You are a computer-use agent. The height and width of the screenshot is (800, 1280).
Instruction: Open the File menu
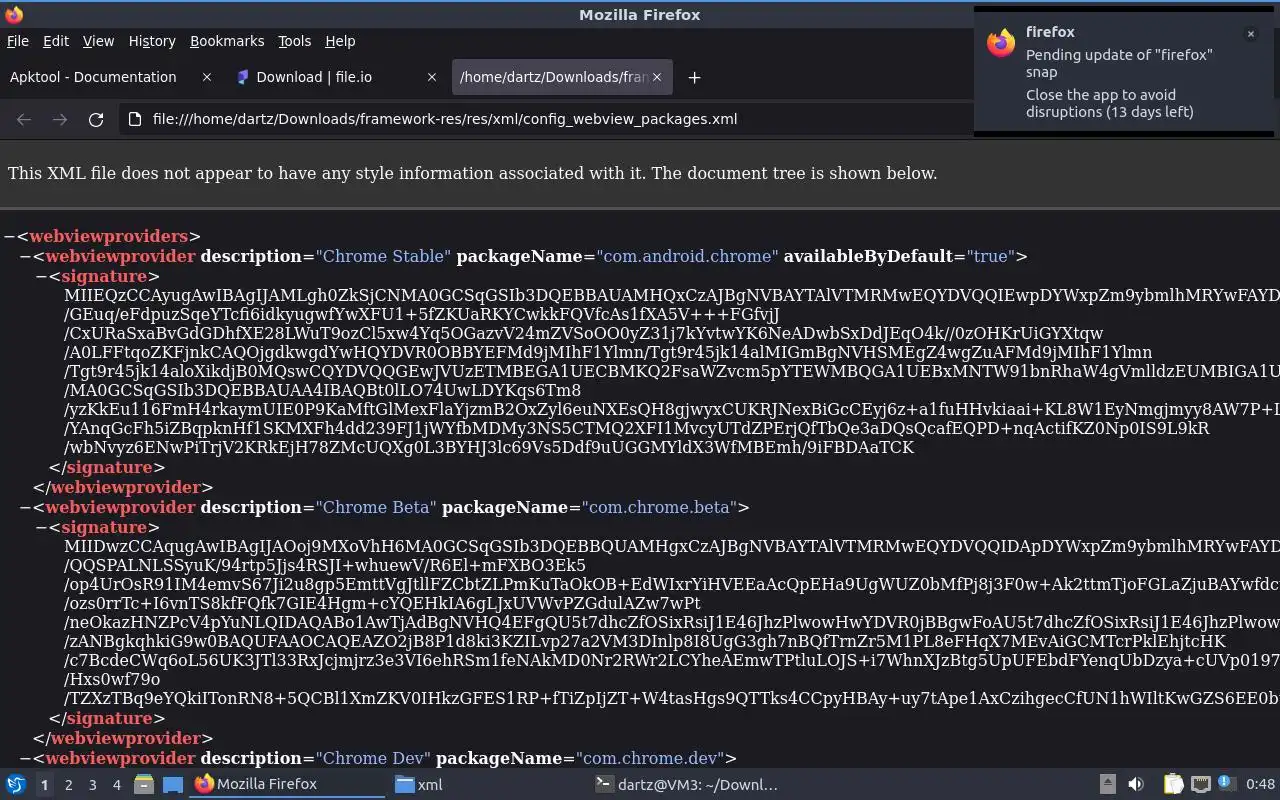(x=18, y=41)
